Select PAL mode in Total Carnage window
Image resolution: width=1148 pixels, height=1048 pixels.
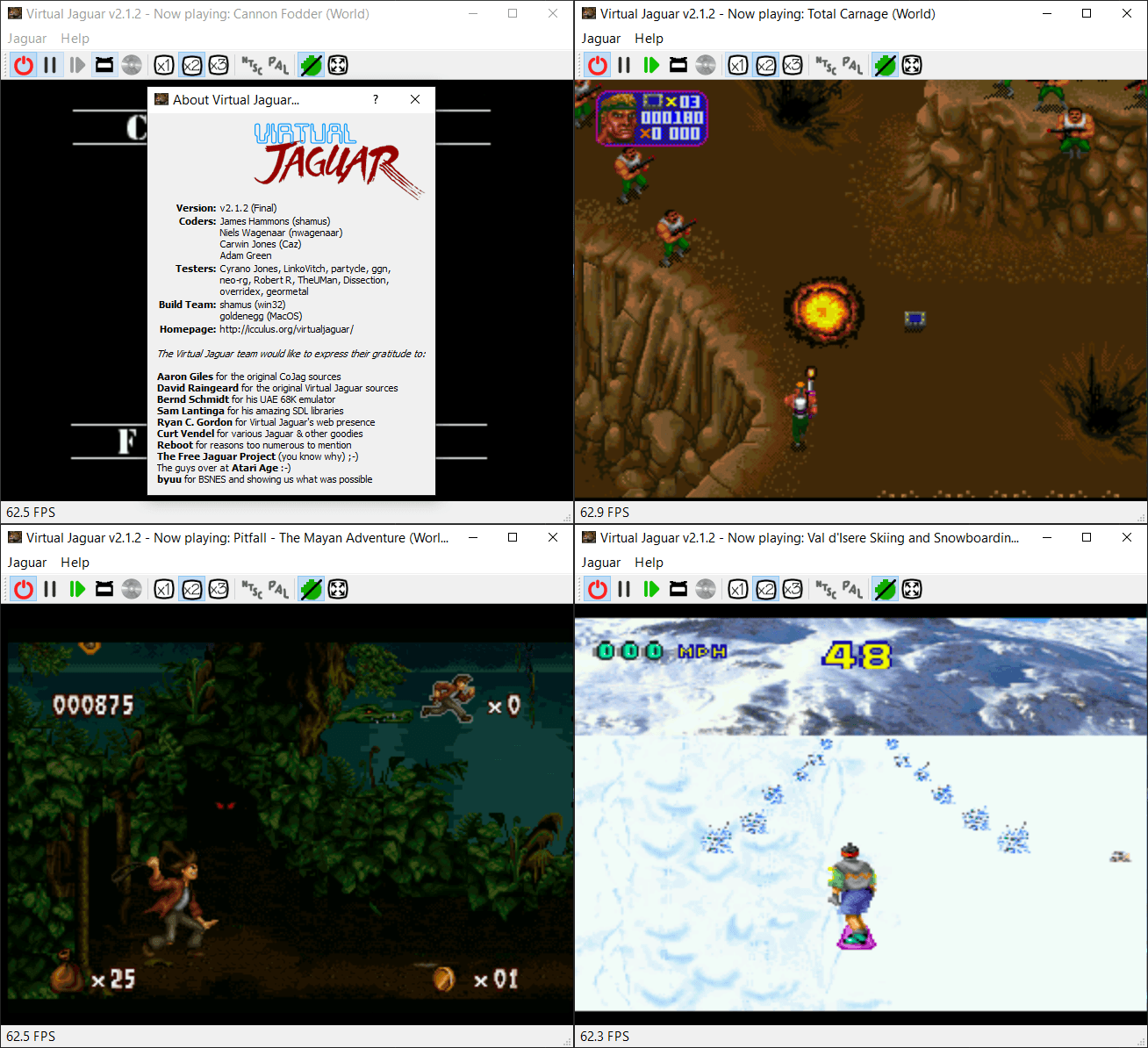coord(852,65)
